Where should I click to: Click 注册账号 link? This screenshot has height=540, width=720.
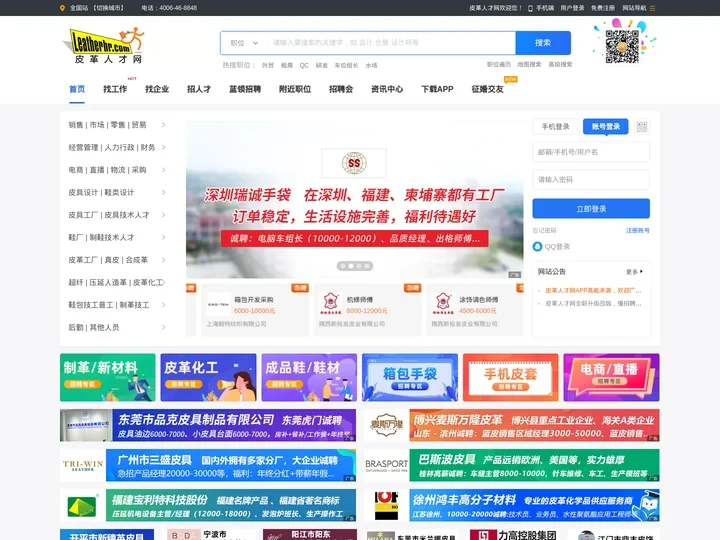638,231
